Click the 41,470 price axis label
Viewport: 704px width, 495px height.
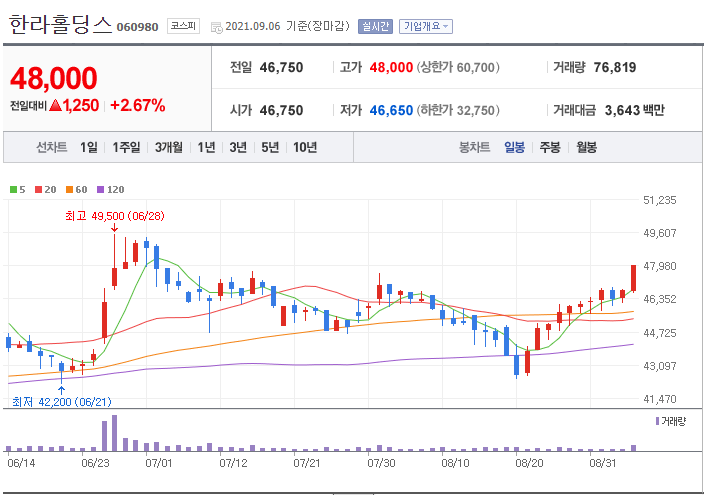pyautogui.click(x=660, y=398)
